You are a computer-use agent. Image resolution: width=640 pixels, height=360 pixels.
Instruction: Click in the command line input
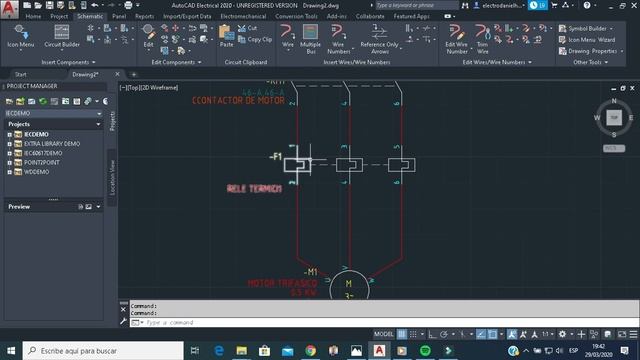pyautogui.click(x=384, y=322)
